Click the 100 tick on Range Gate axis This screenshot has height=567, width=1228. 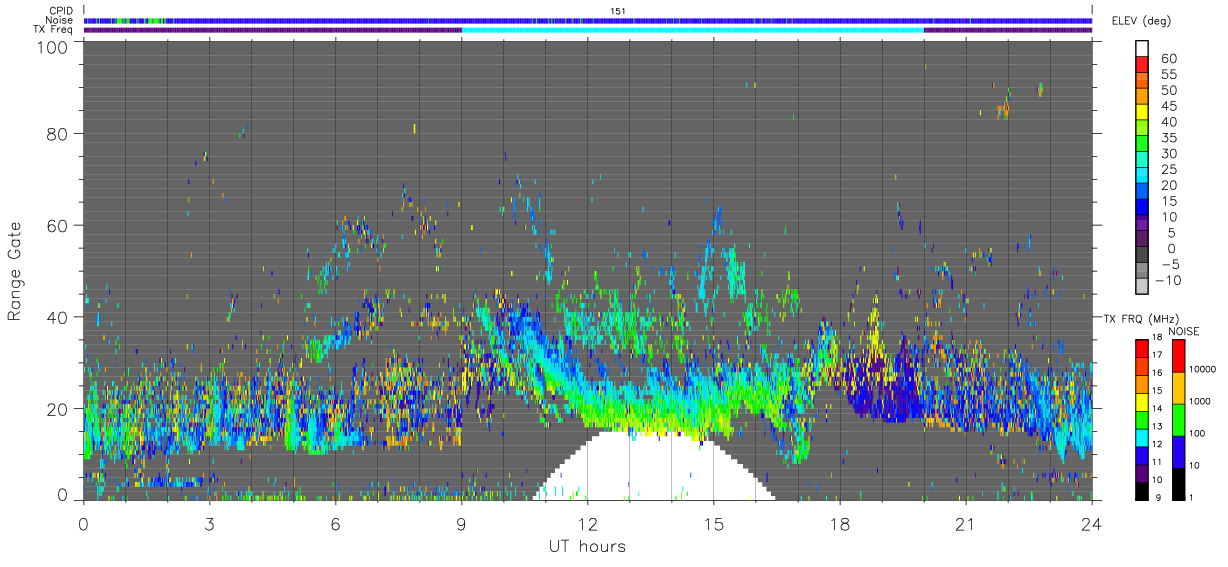tap(52, 46)
